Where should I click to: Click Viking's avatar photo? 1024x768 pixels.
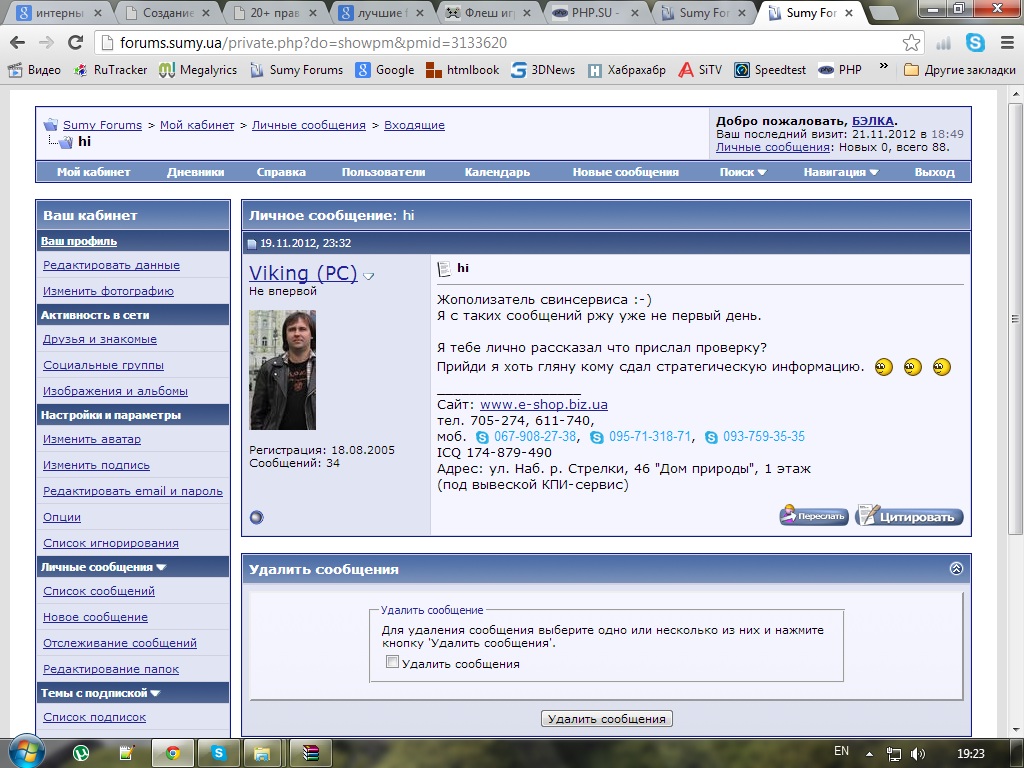[x=282, y=370]
